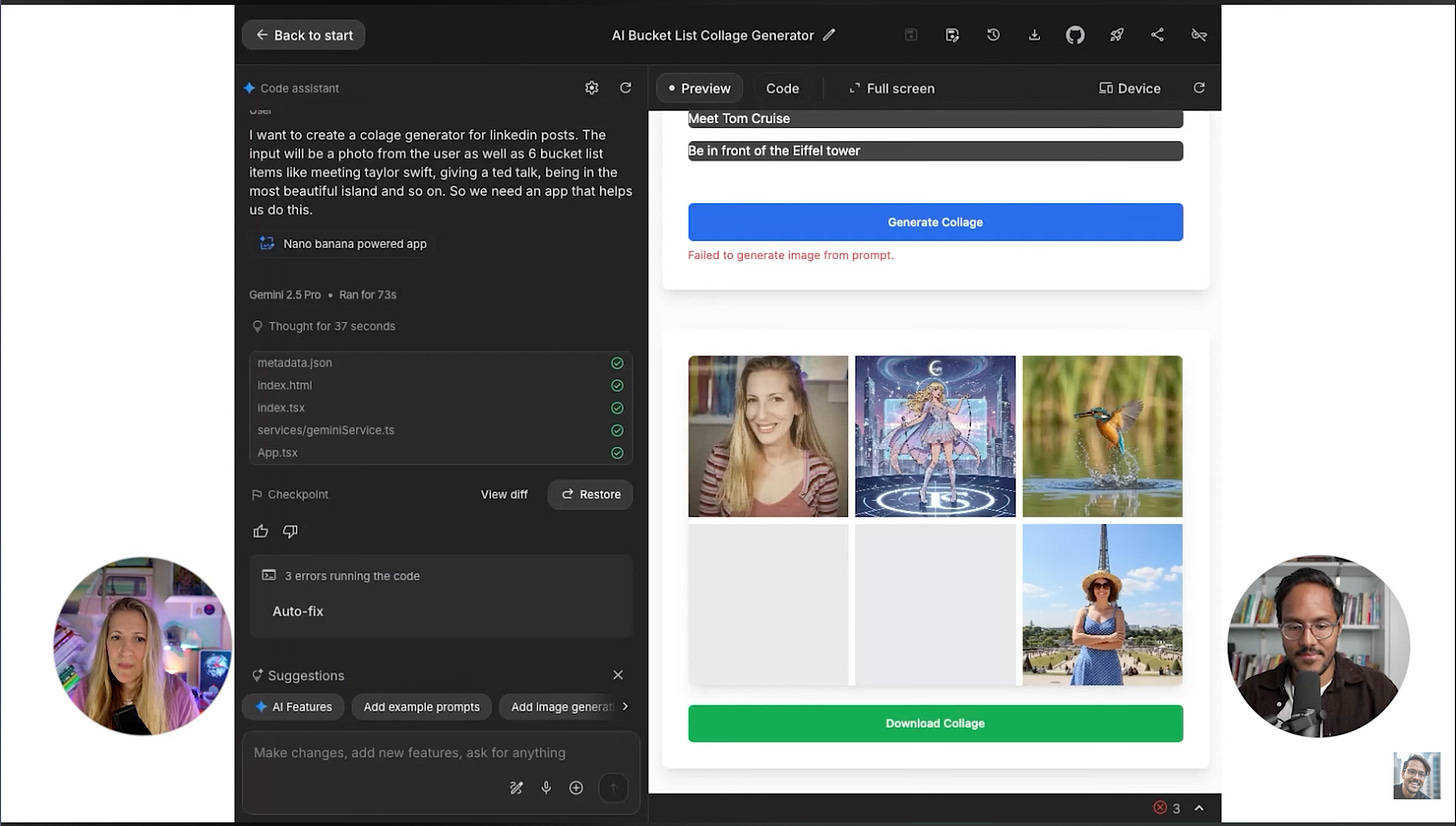Viewport: 1456px width, 826px height.
Task: Restore the checkpoint
Action: (x=590, y=494)
